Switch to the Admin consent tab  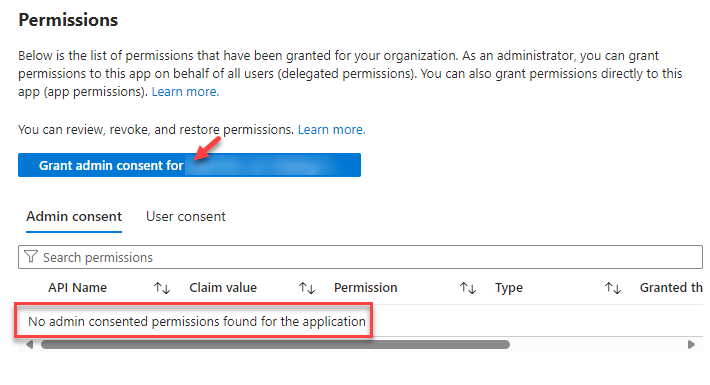tap(74, 217)
